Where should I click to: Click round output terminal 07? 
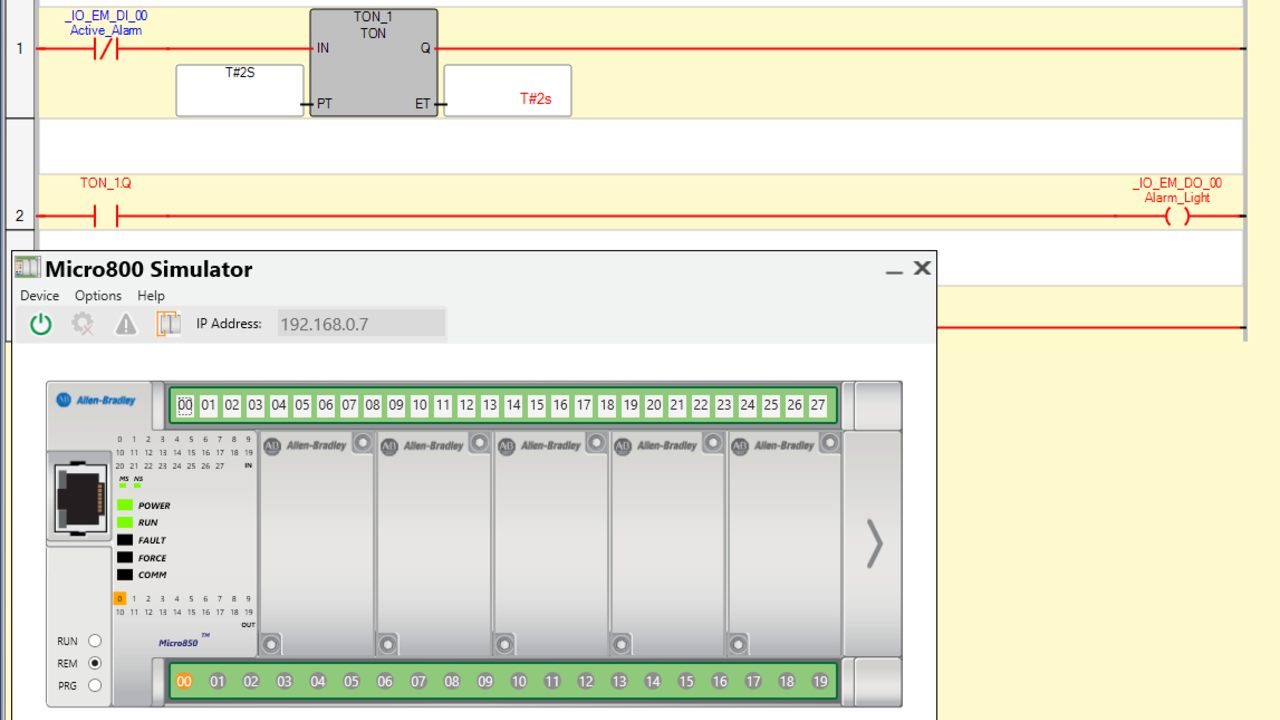click(418, 682)
